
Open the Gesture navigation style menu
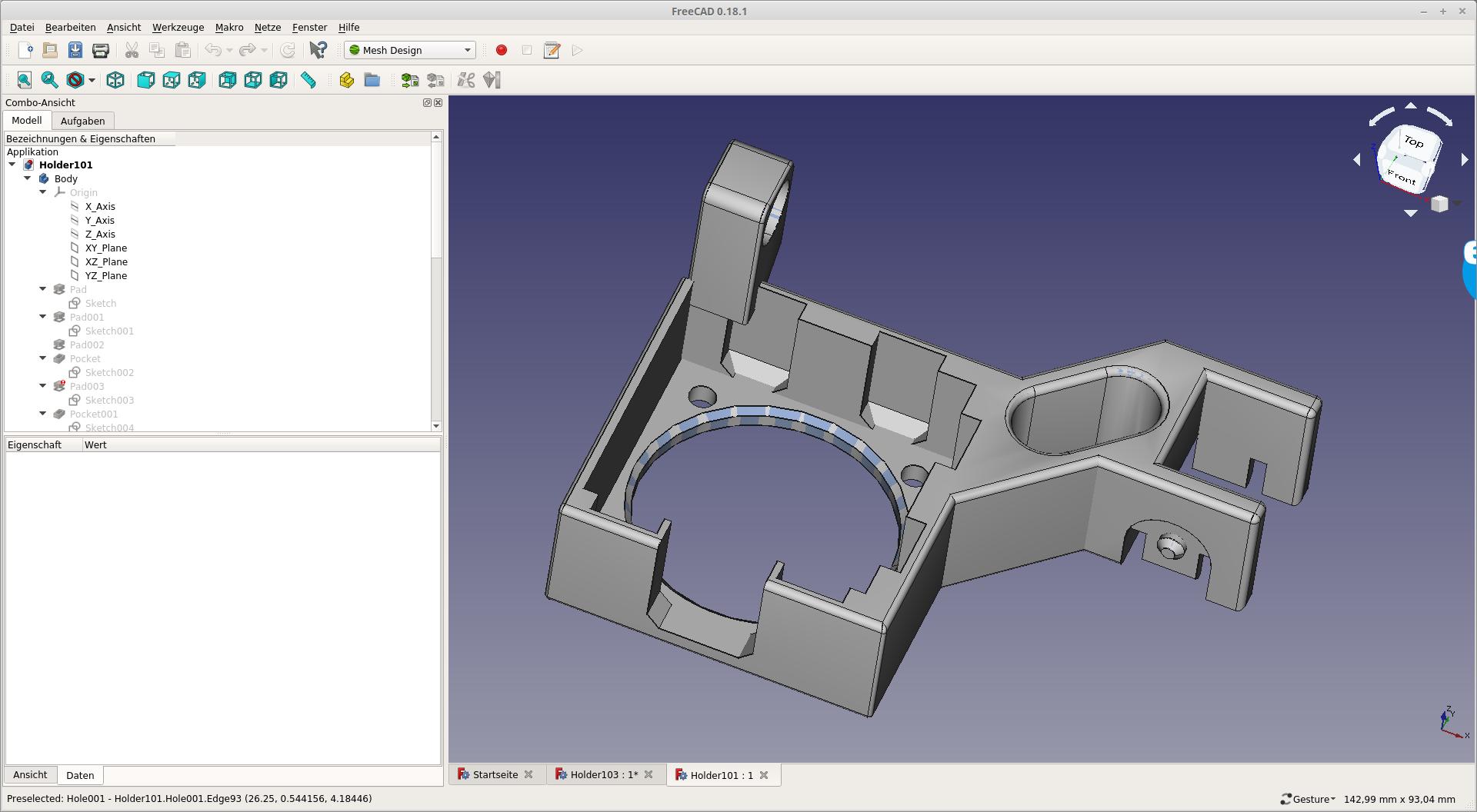pyautogui.click(x=1308, y=799)
